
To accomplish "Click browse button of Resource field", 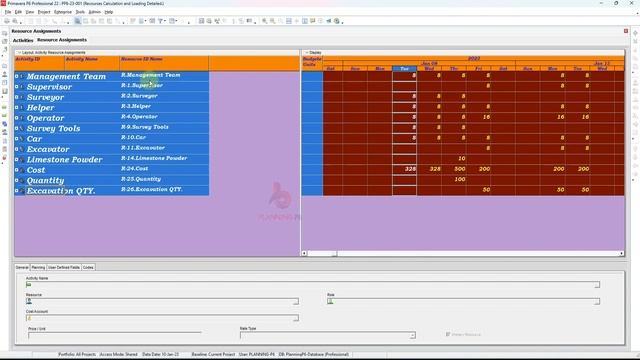I will [x=296, y=302].
